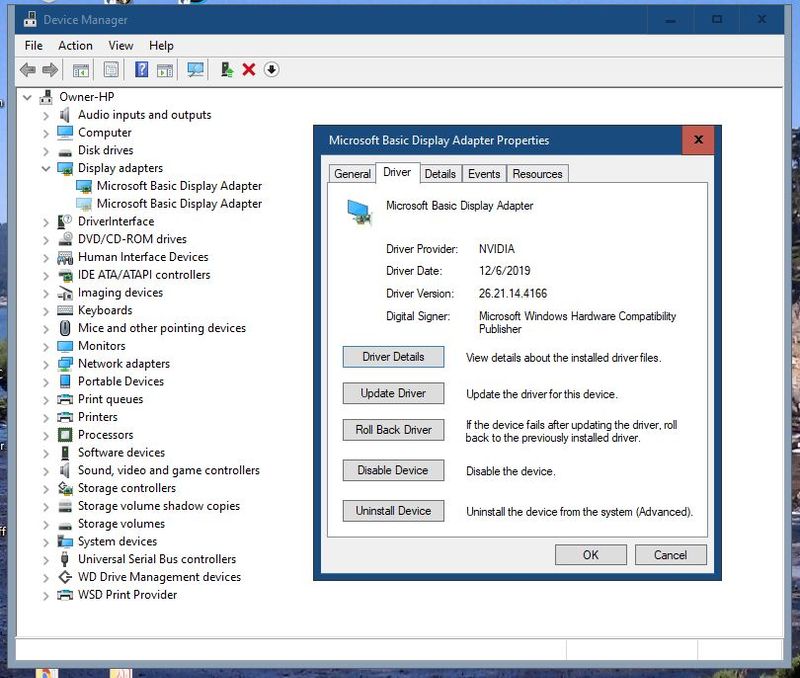Click the display adapter icon in Properties dialog
Image resolution: width=800 pixels, height=678 pixels.
(x=359, y=213)
